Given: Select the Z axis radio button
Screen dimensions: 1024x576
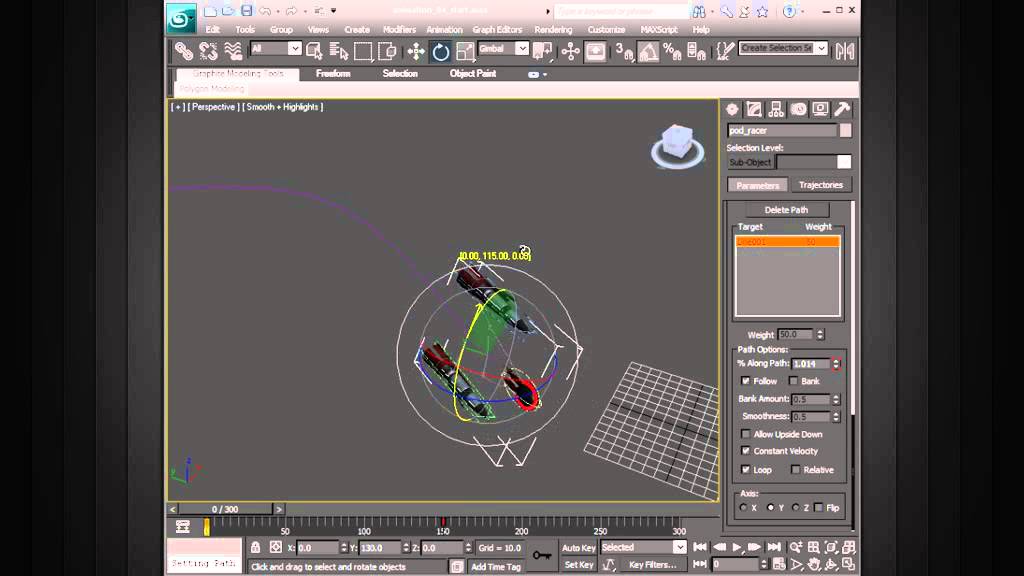Looking at the screenshot, I should tap(795, 507).
